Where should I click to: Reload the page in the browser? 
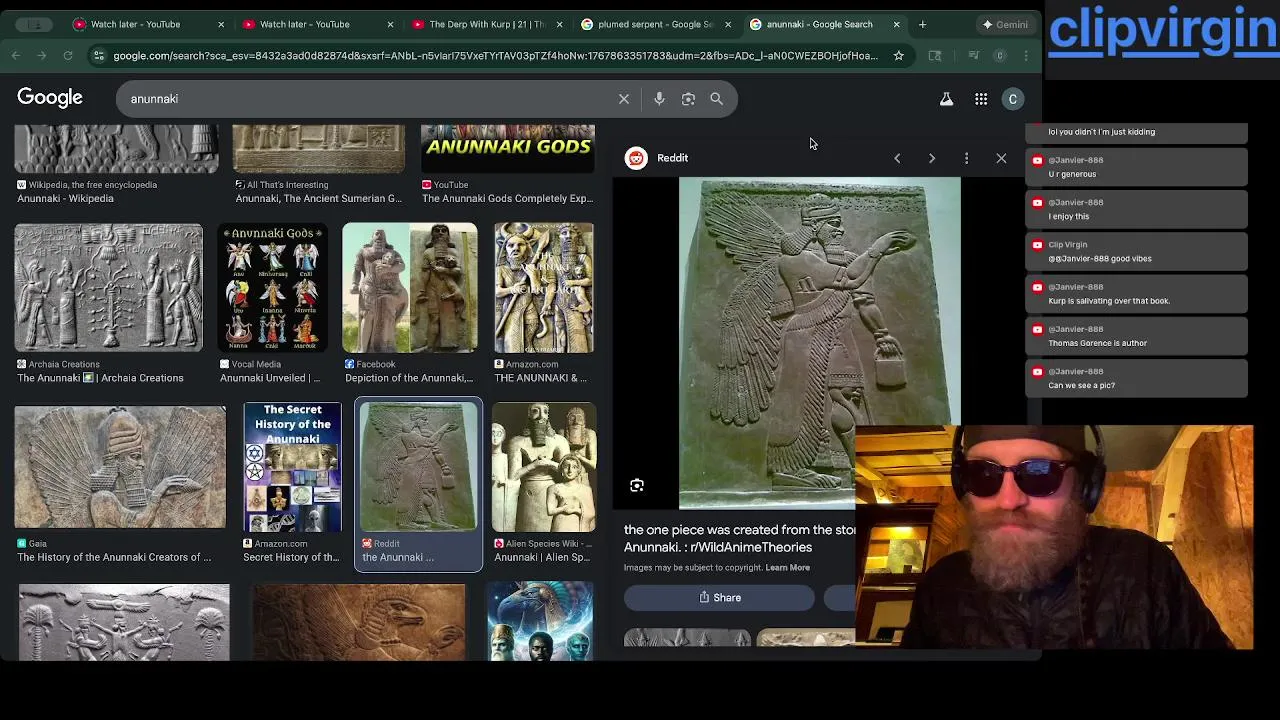(x=68, y=56)
